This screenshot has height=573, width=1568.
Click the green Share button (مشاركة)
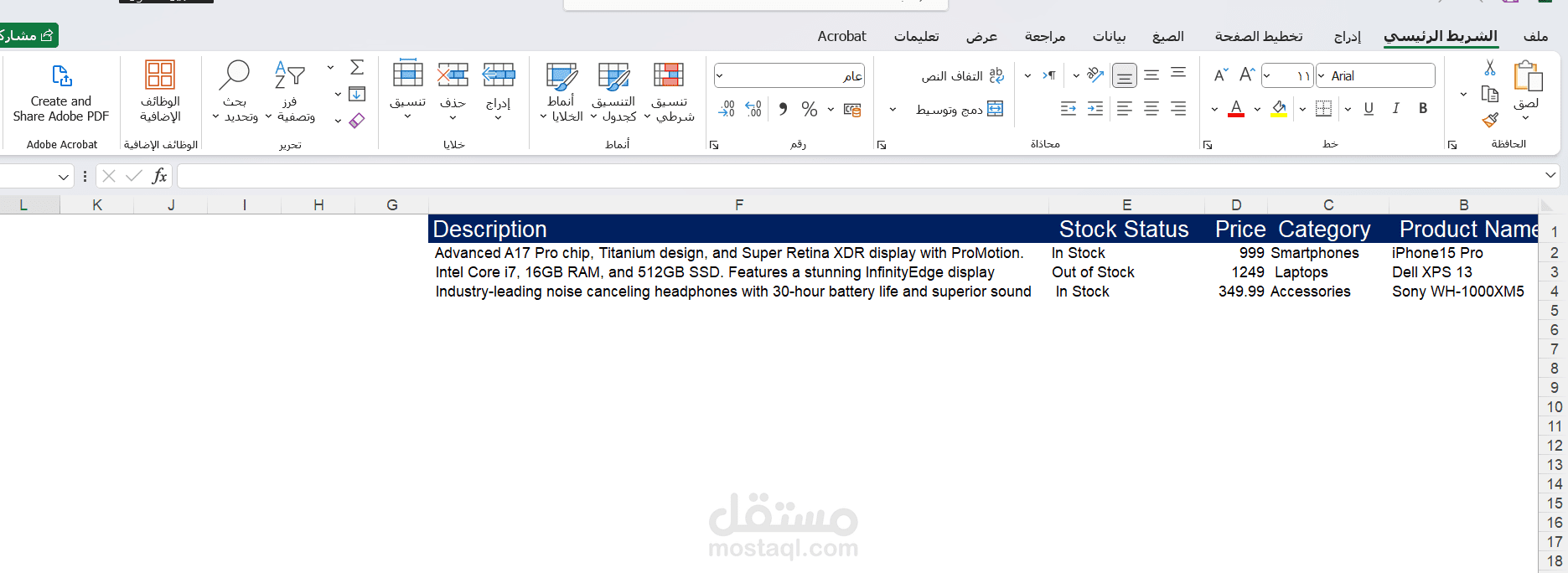[28, 35]
